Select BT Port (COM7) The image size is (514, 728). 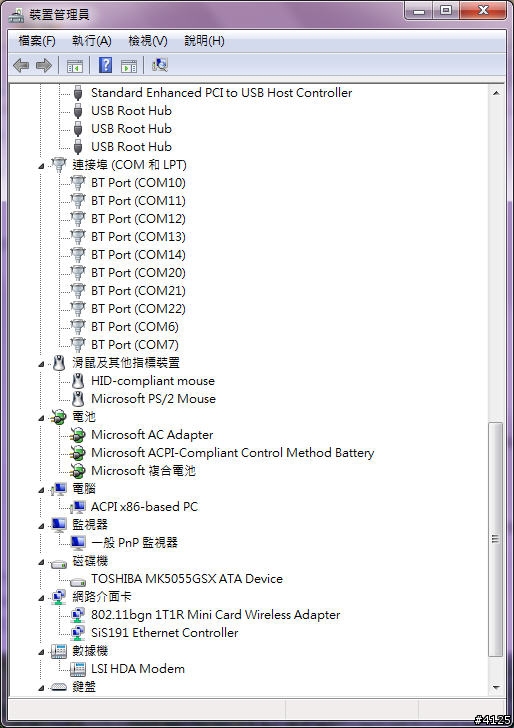(135, 345)
